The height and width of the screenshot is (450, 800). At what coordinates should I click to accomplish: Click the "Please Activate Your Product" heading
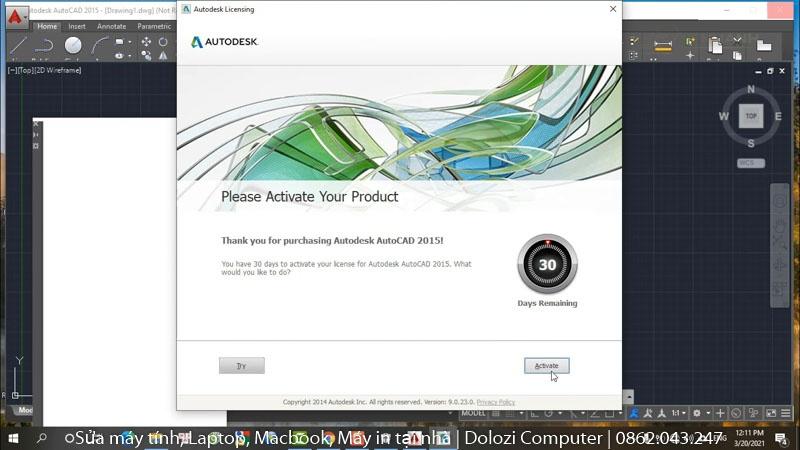(x=309, y=196)
